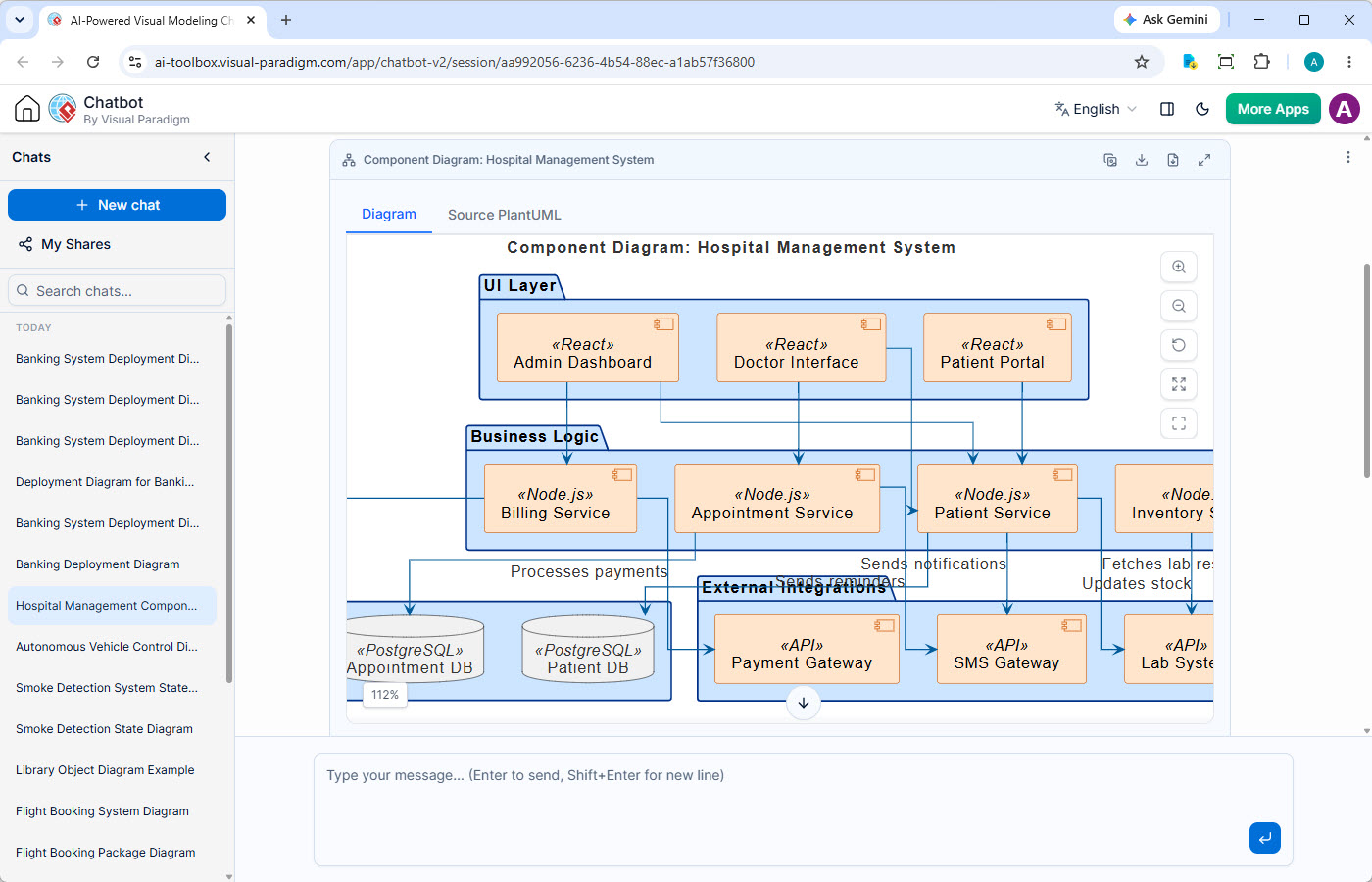Open the Autonomous Vehicle Control Di... chat
Viewport: 1372px width, 882px height.
click(x=112, y=647)
